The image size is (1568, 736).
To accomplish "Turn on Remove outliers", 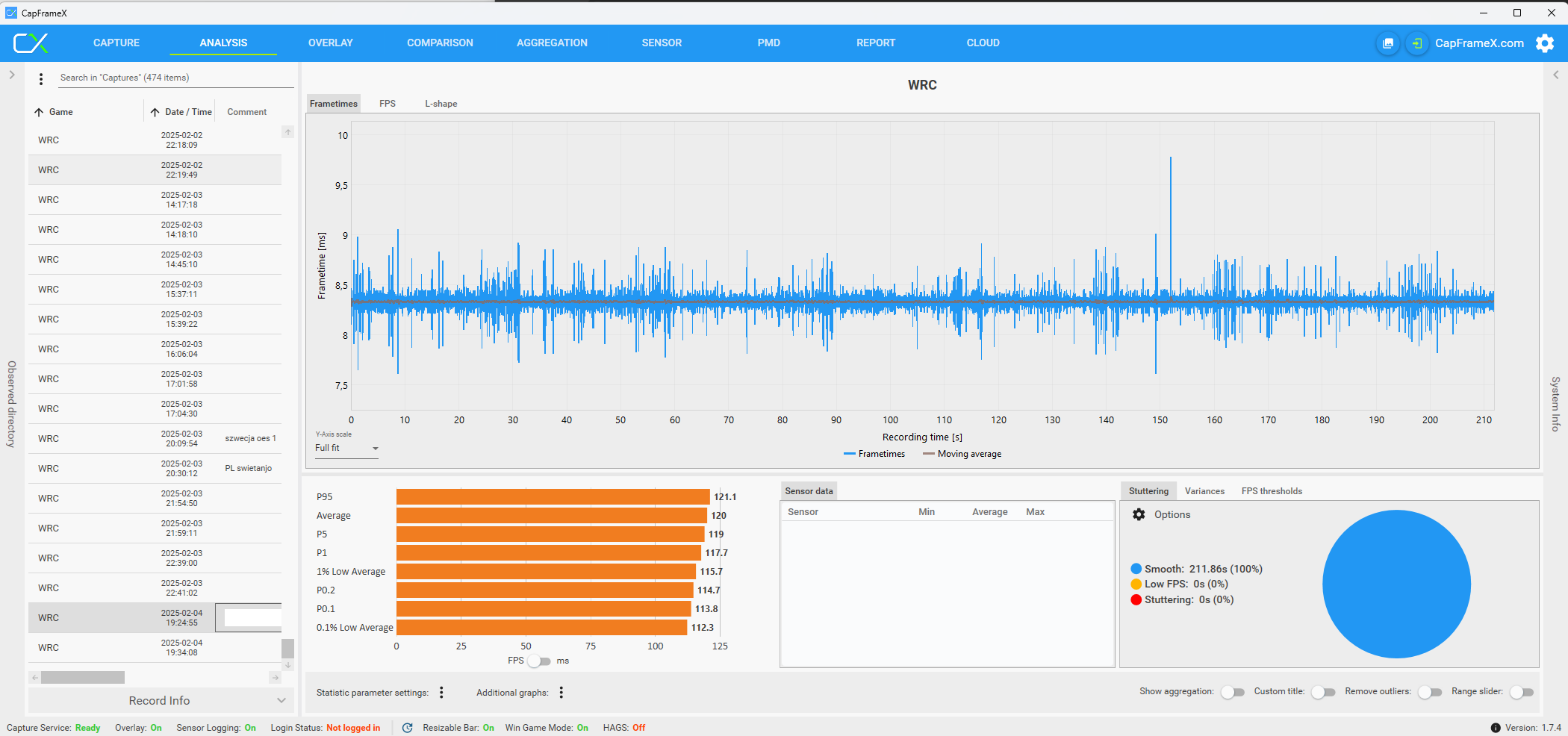I will click(x=1430, y=692).
